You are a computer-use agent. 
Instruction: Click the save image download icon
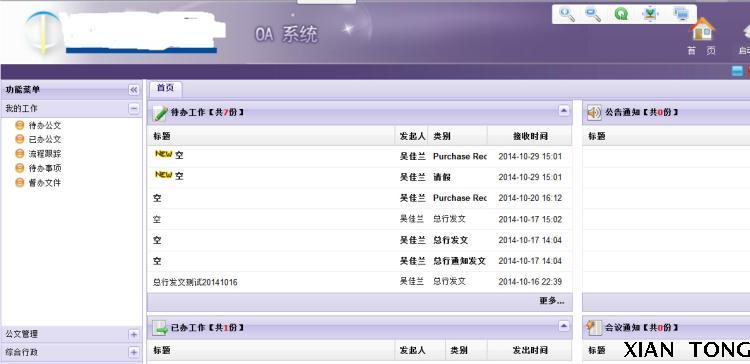coord(650,14)
